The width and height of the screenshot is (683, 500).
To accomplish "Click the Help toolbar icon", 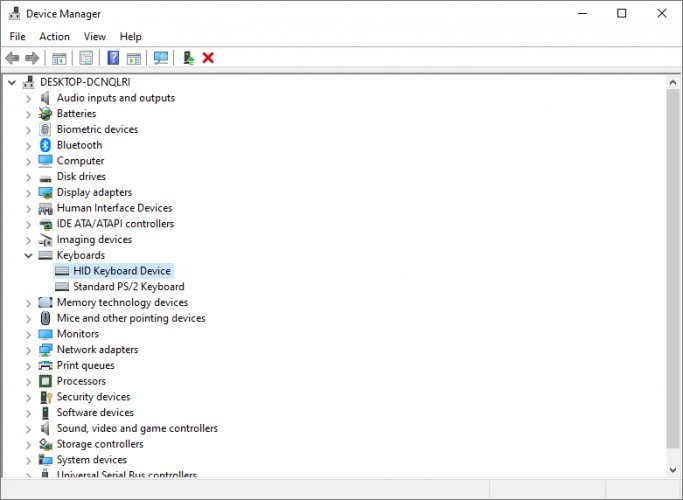I will point(113,58).
